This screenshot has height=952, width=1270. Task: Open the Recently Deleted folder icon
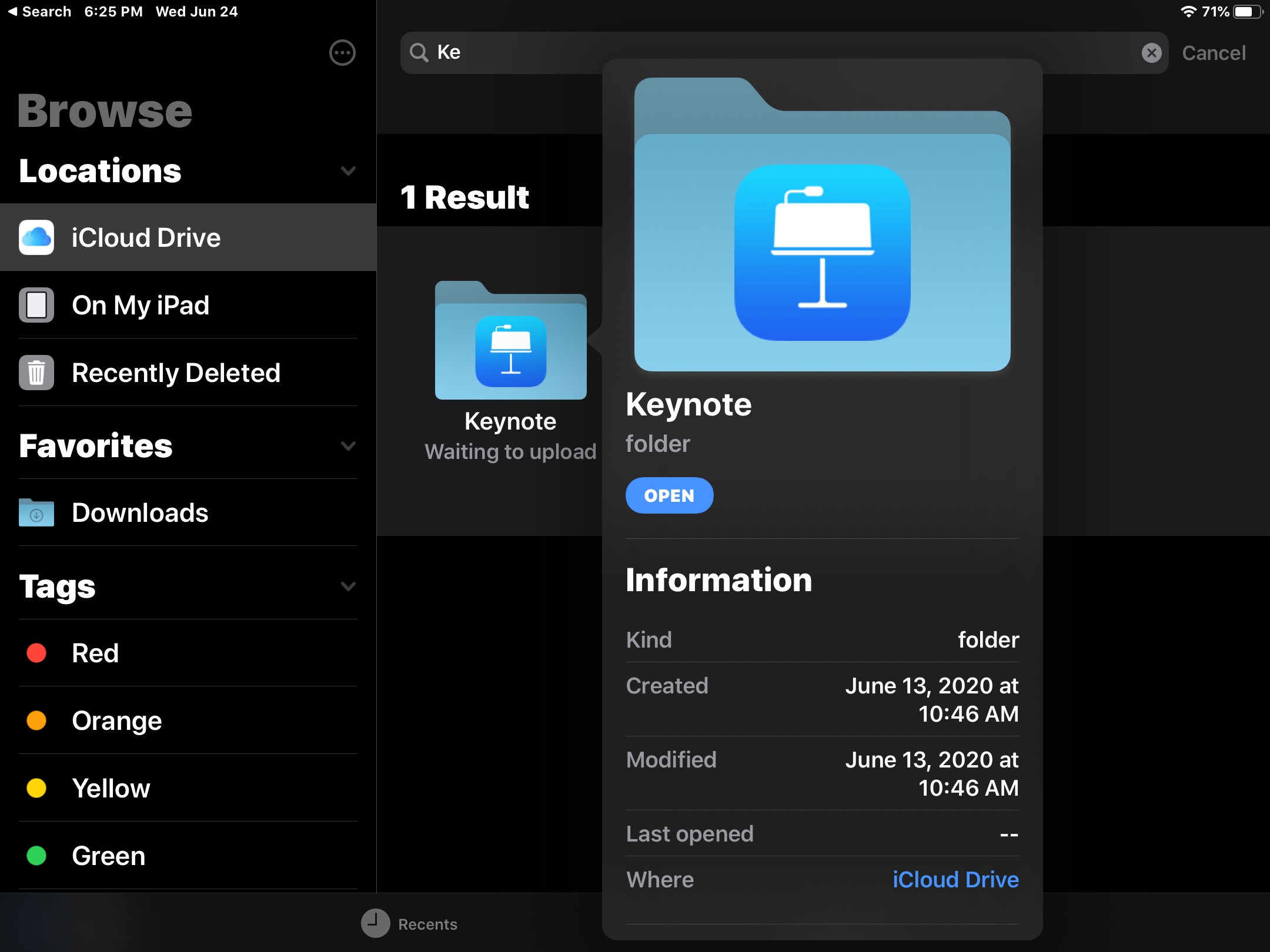point(36,372)
